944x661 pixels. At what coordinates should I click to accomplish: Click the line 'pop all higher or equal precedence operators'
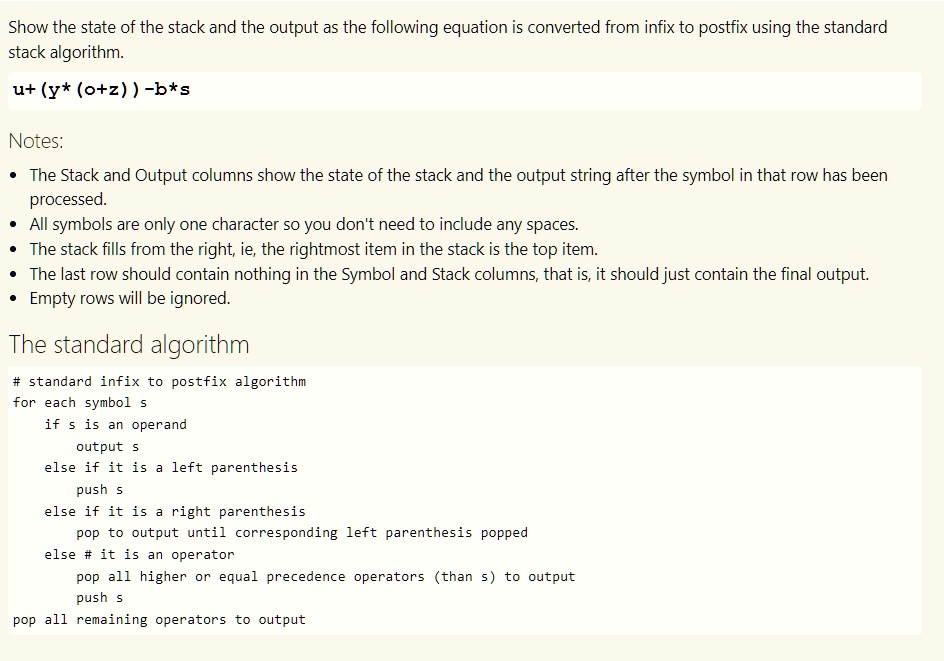coord(325,577)
